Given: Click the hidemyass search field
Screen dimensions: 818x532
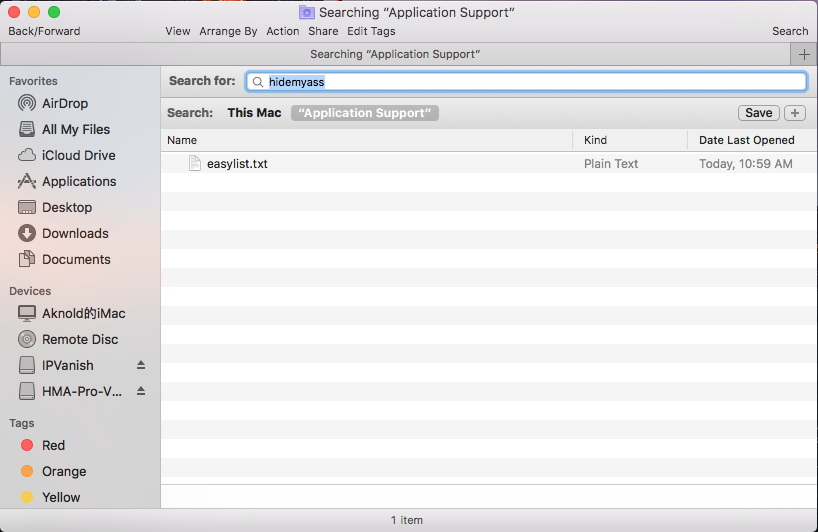Looking at the screenshot, I should tap(530, 82).
